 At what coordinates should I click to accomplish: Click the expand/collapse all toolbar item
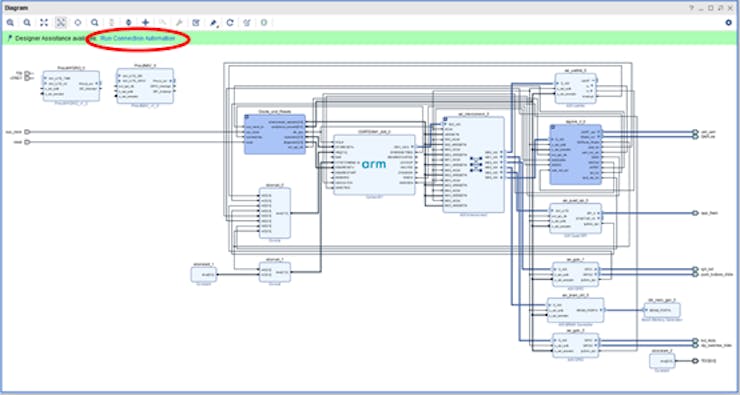(x=128, y=23)
